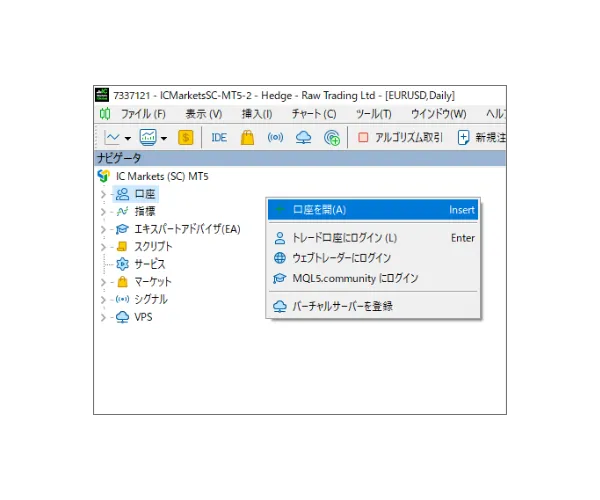Expand the スクリプト tree node
Image resolution: width=600 pixels, height=500 pixels.
pyautogui.click(x=103, y=247)
